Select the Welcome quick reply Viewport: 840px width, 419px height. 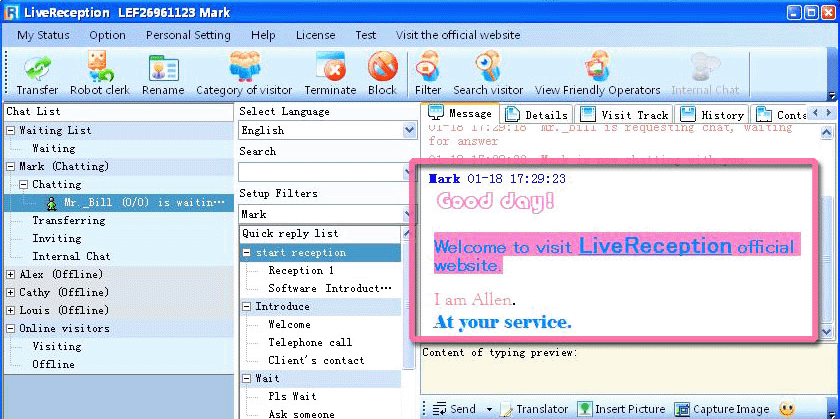click(x=289, y=324)
